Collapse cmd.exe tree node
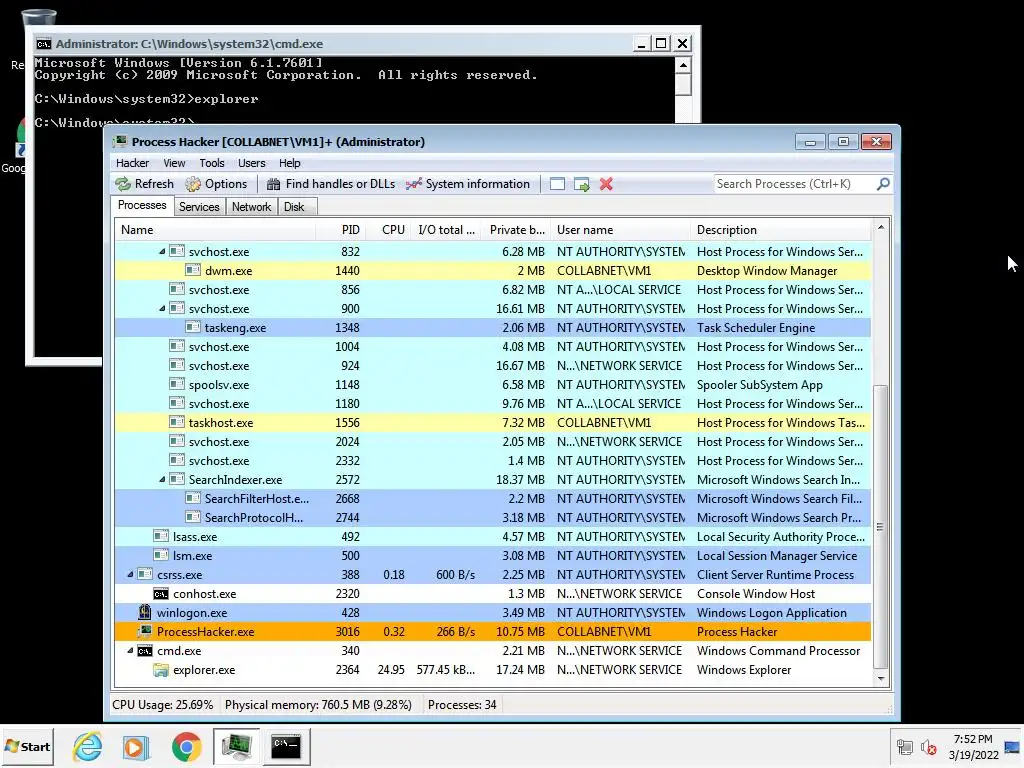 coord(130,651)
